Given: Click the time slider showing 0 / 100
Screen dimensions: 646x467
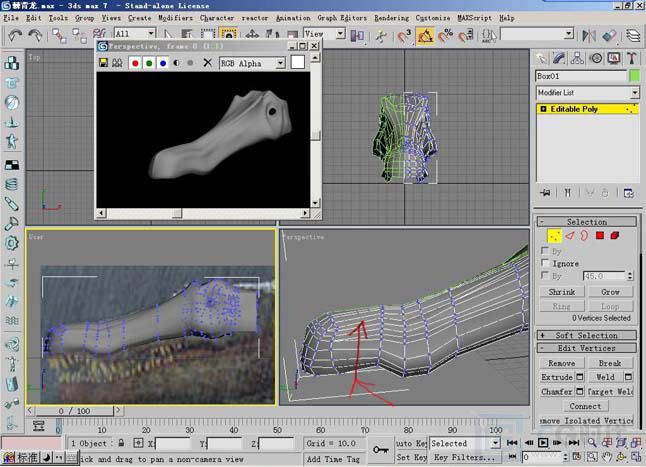Looking at the screenshot, I should [x=74, y=411].
